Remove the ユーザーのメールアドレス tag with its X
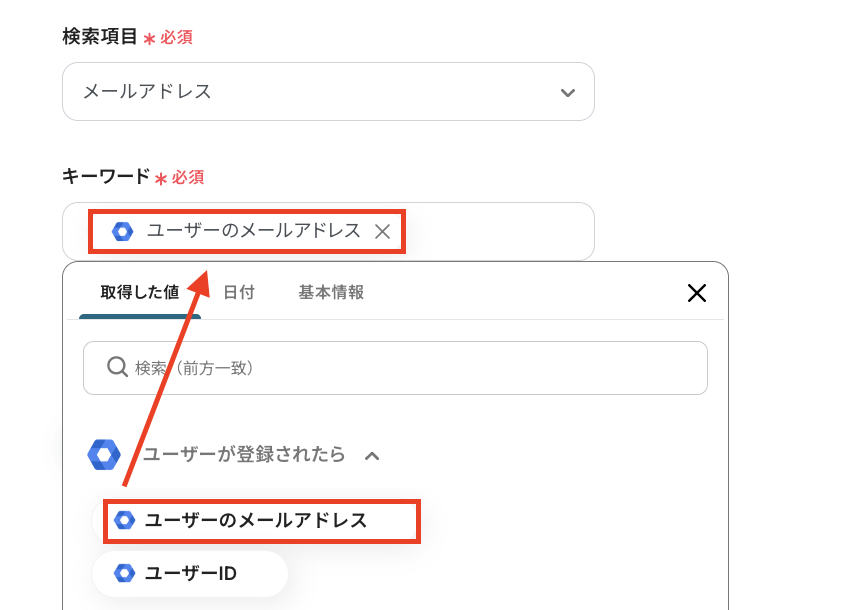The height and width of the screenshot is (610, 850). pos(382,232)
